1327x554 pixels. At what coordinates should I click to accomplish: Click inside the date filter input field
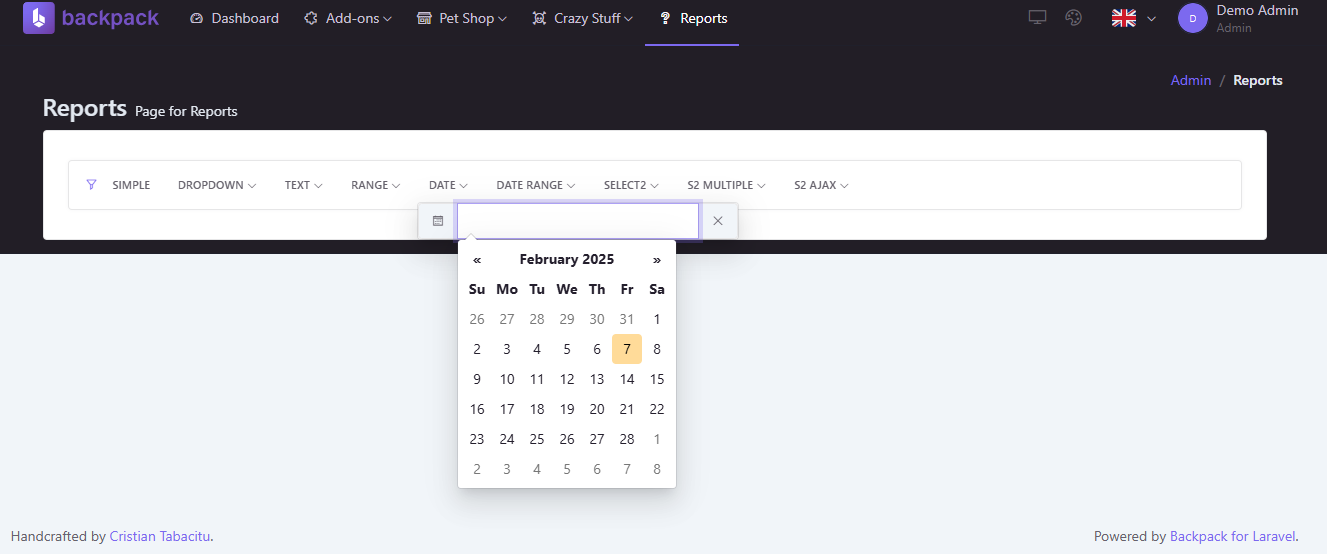point(578,221)
